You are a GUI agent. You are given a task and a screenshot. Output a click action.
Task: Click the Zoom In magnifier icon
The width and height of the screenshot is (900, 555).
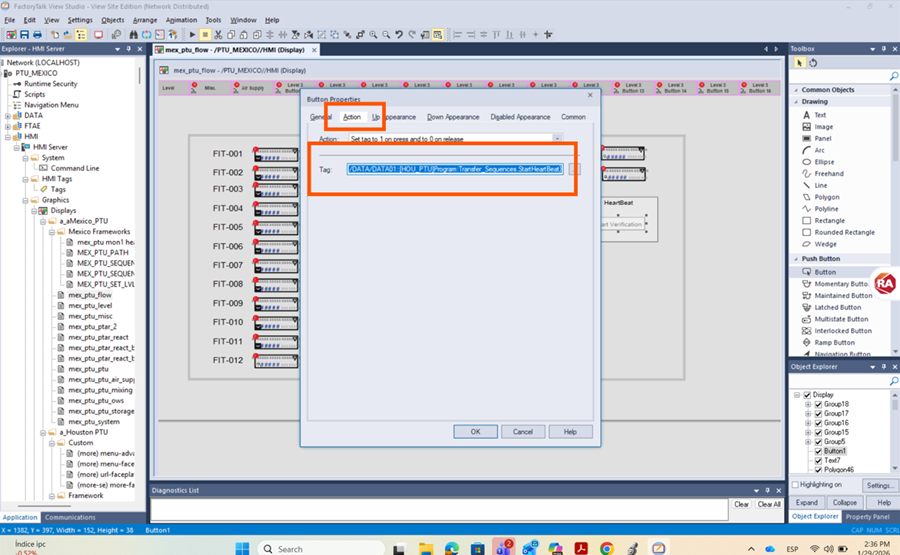[373, 34]
